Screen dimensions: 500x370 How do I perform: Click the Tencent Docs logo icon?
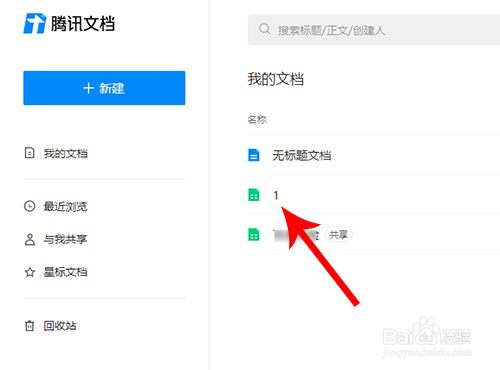[34, 23]
